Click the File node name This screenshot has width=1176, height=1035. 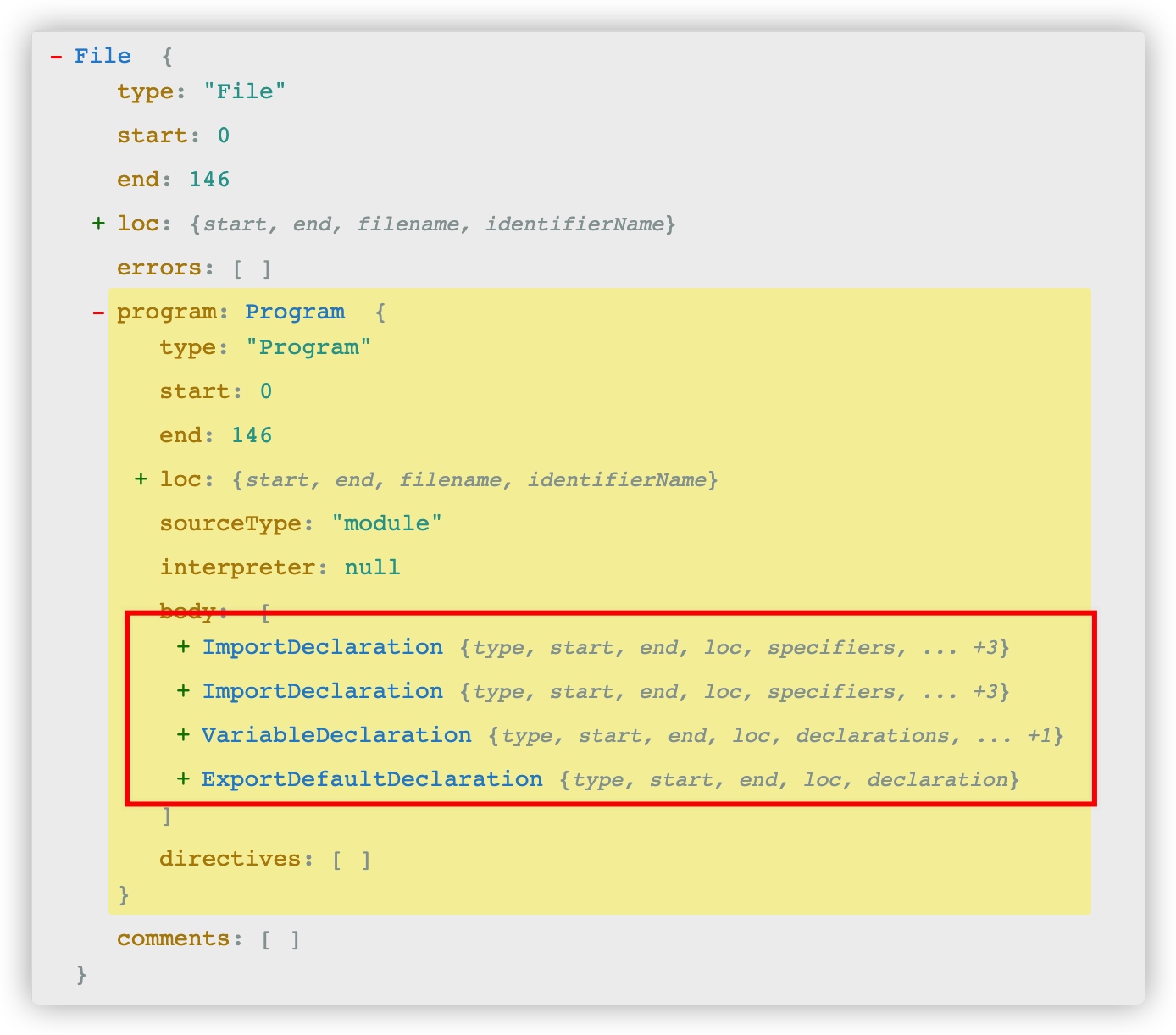103,56
